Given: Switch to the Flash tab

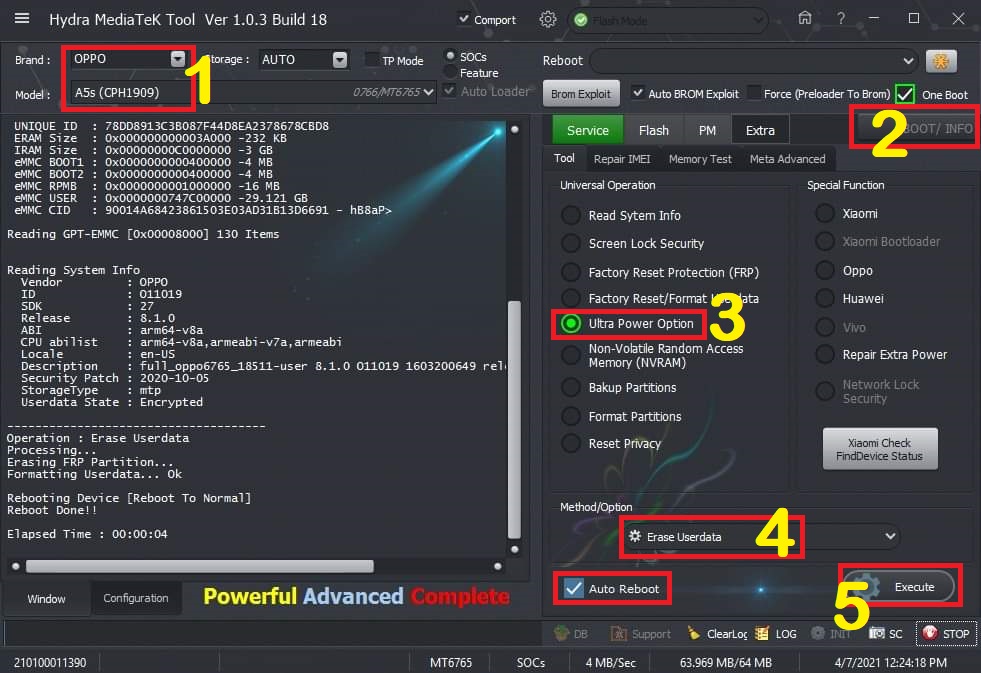Looking at the screenshot, I should point(654,130).
